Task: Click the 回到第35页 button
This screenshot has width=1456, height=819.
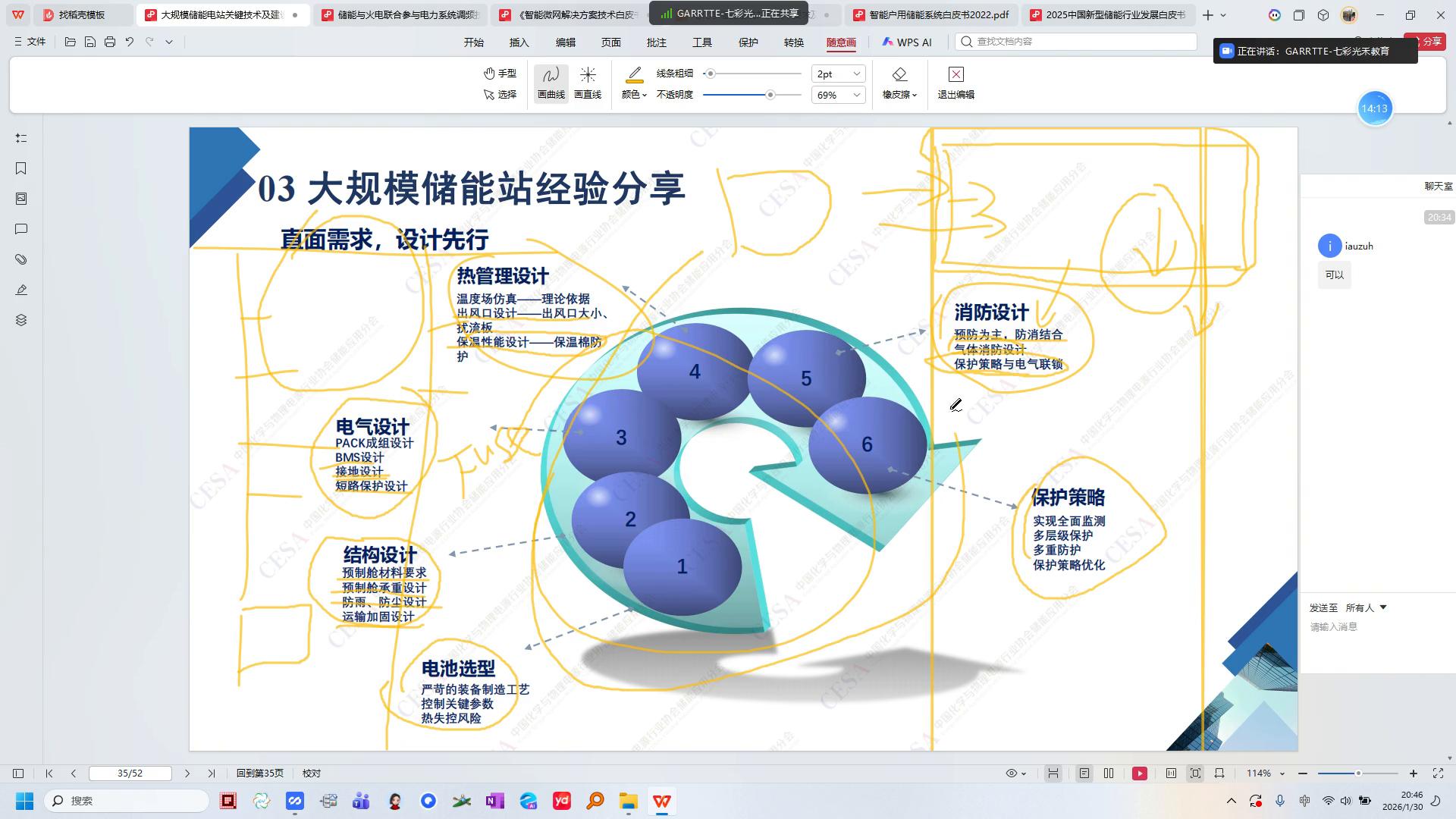Action: [x=259, y=773]
